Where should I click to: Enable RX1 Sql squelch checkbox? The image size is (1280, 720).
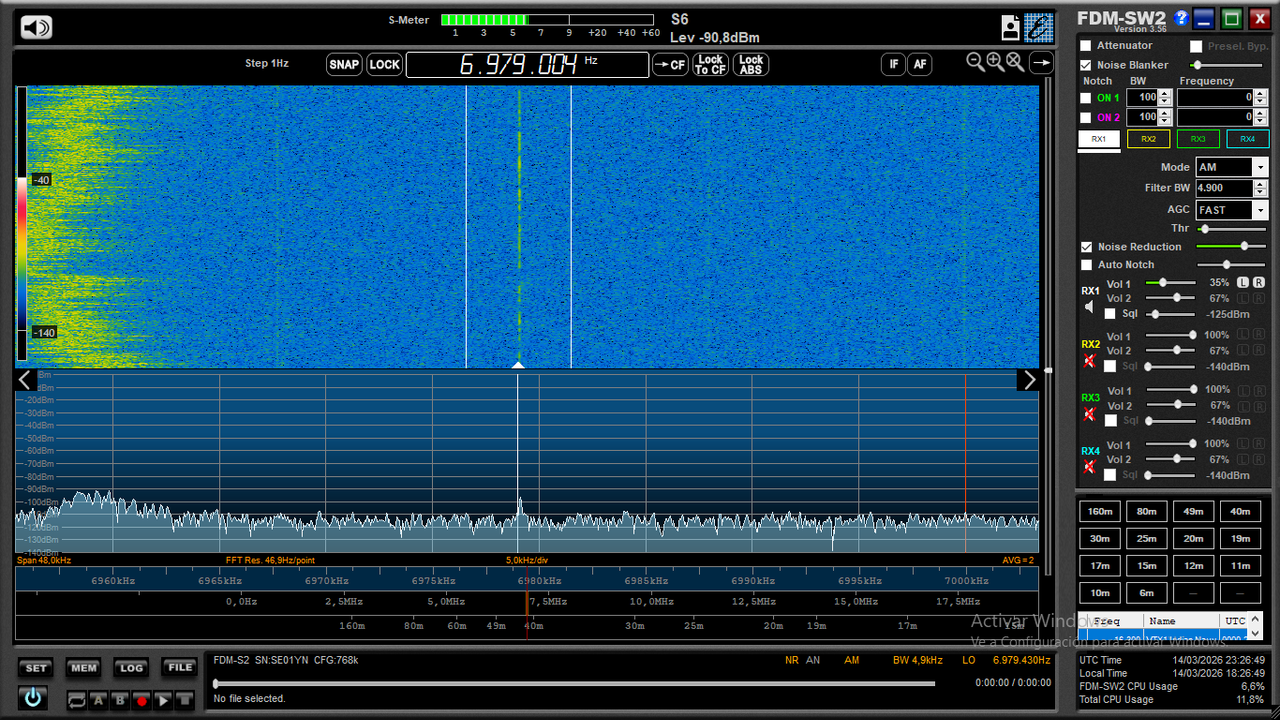pos(1110,314)
